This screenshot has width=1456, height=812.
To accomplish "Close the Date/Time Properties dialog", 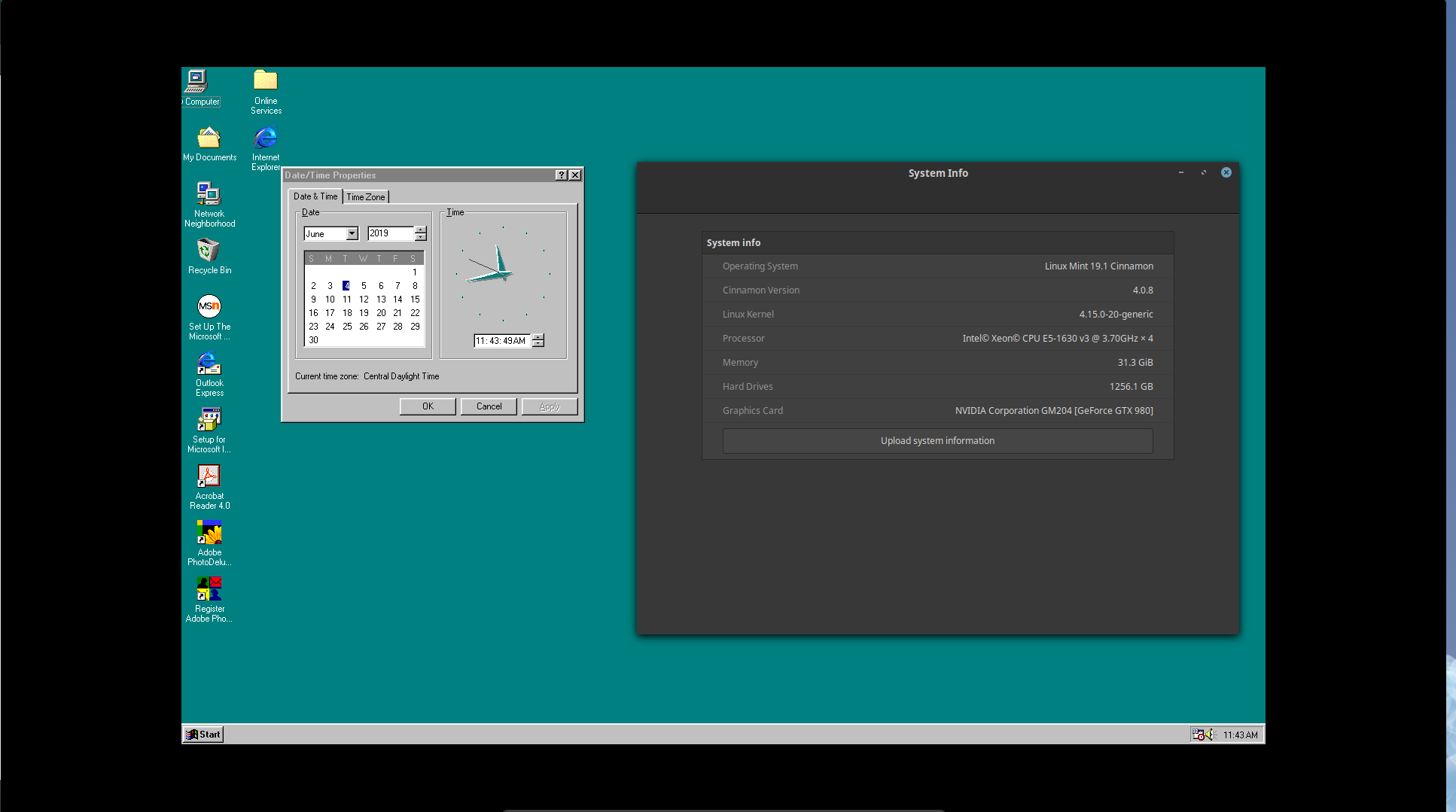I will coord(575,175).
